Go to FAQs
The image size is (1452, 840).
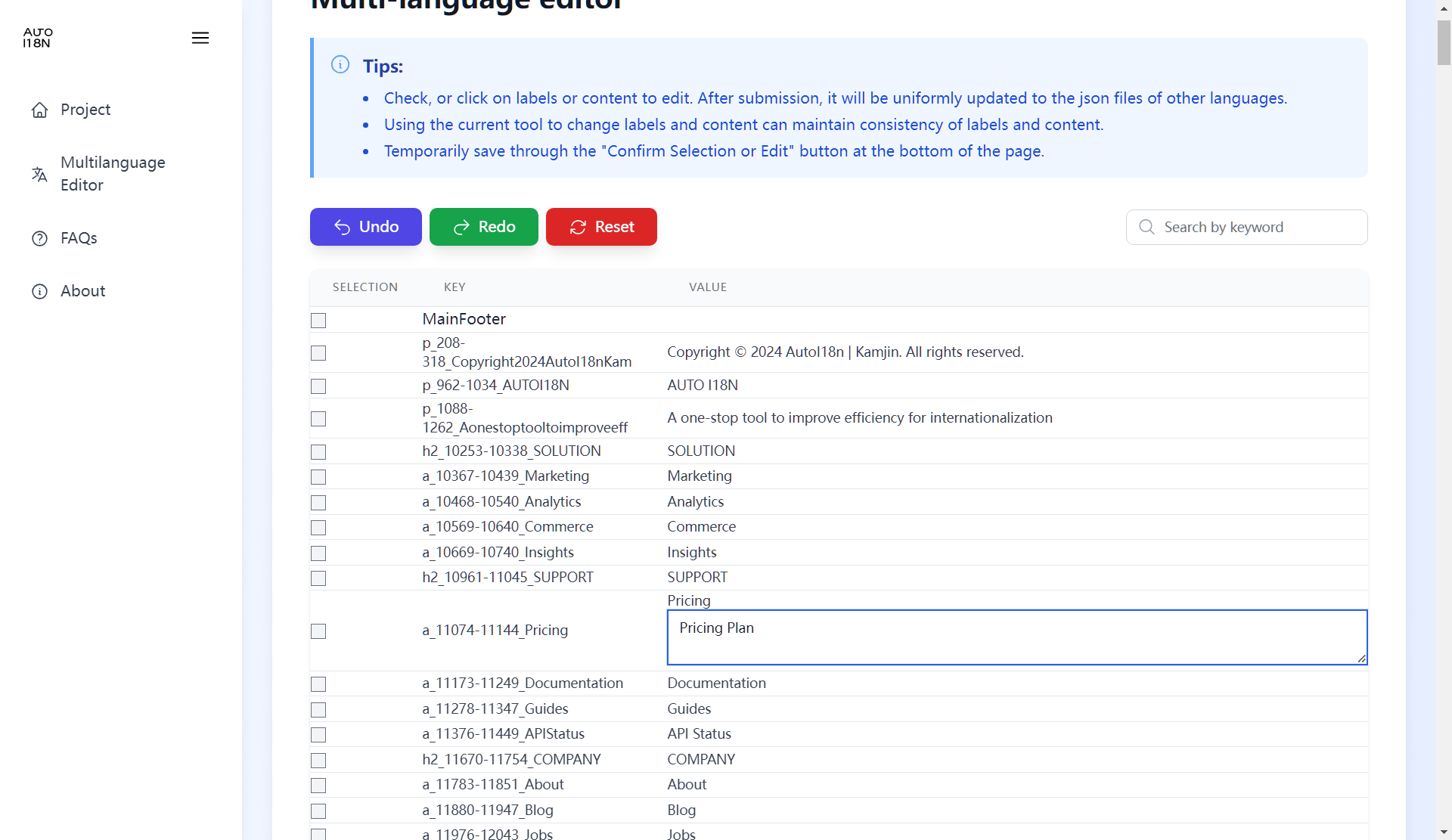point(79,238)
